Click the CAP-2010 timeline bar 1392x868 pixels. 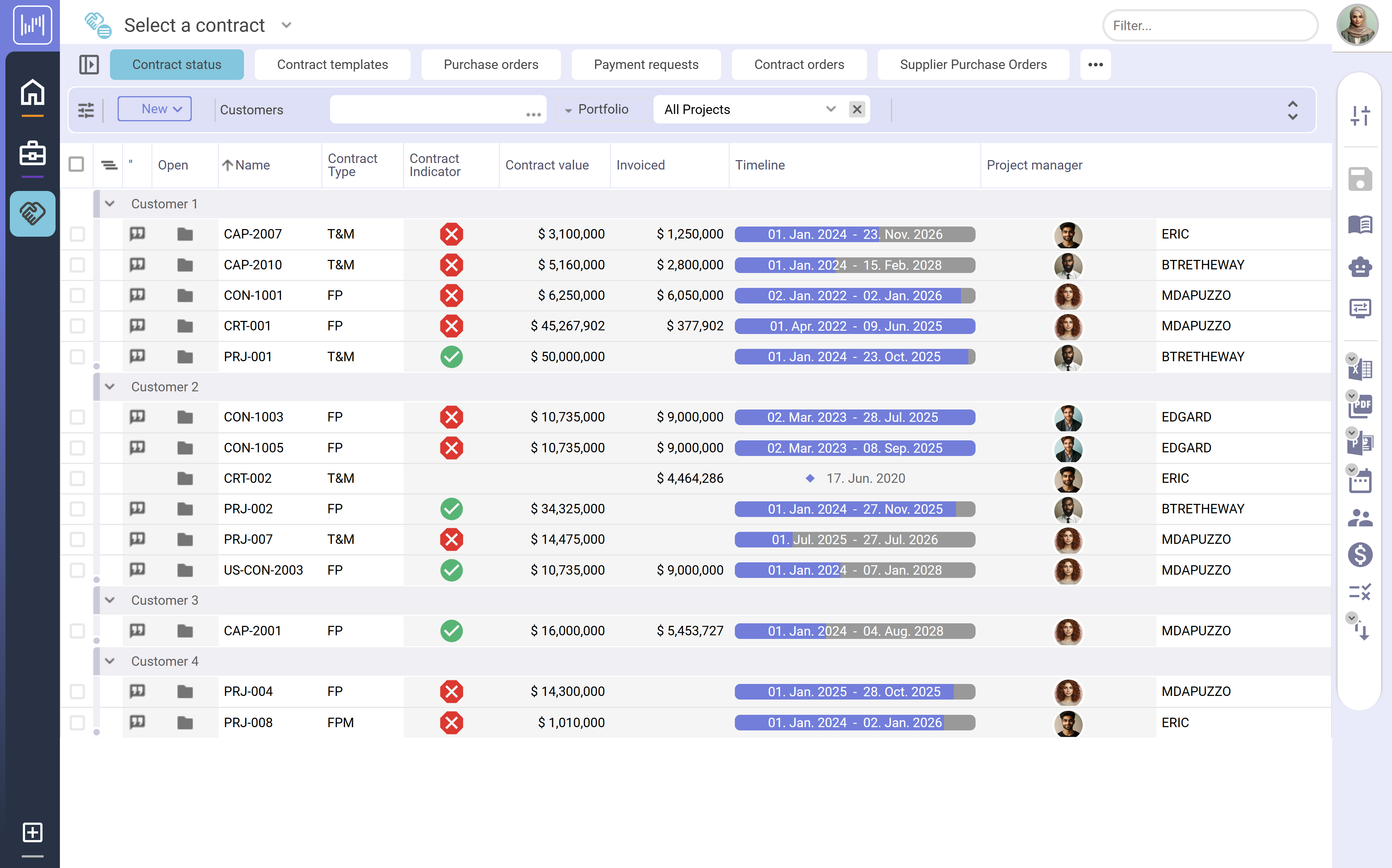click(855, 265)
